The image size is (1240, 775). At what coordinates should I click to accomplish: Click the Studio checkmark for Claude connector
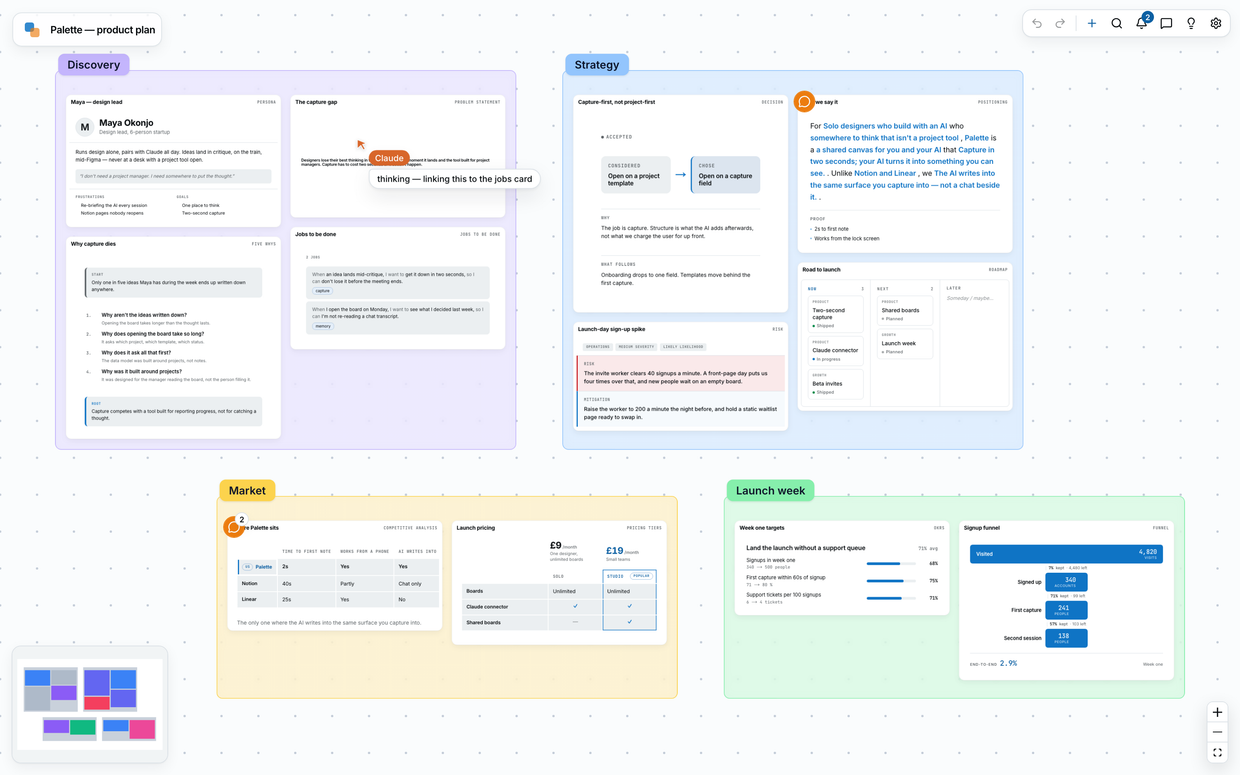pos(629,606)
